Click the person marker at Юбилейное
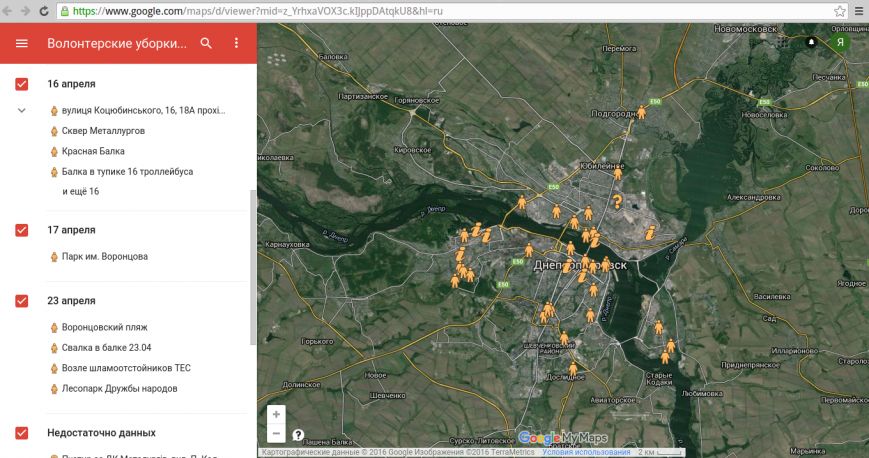 617,172
